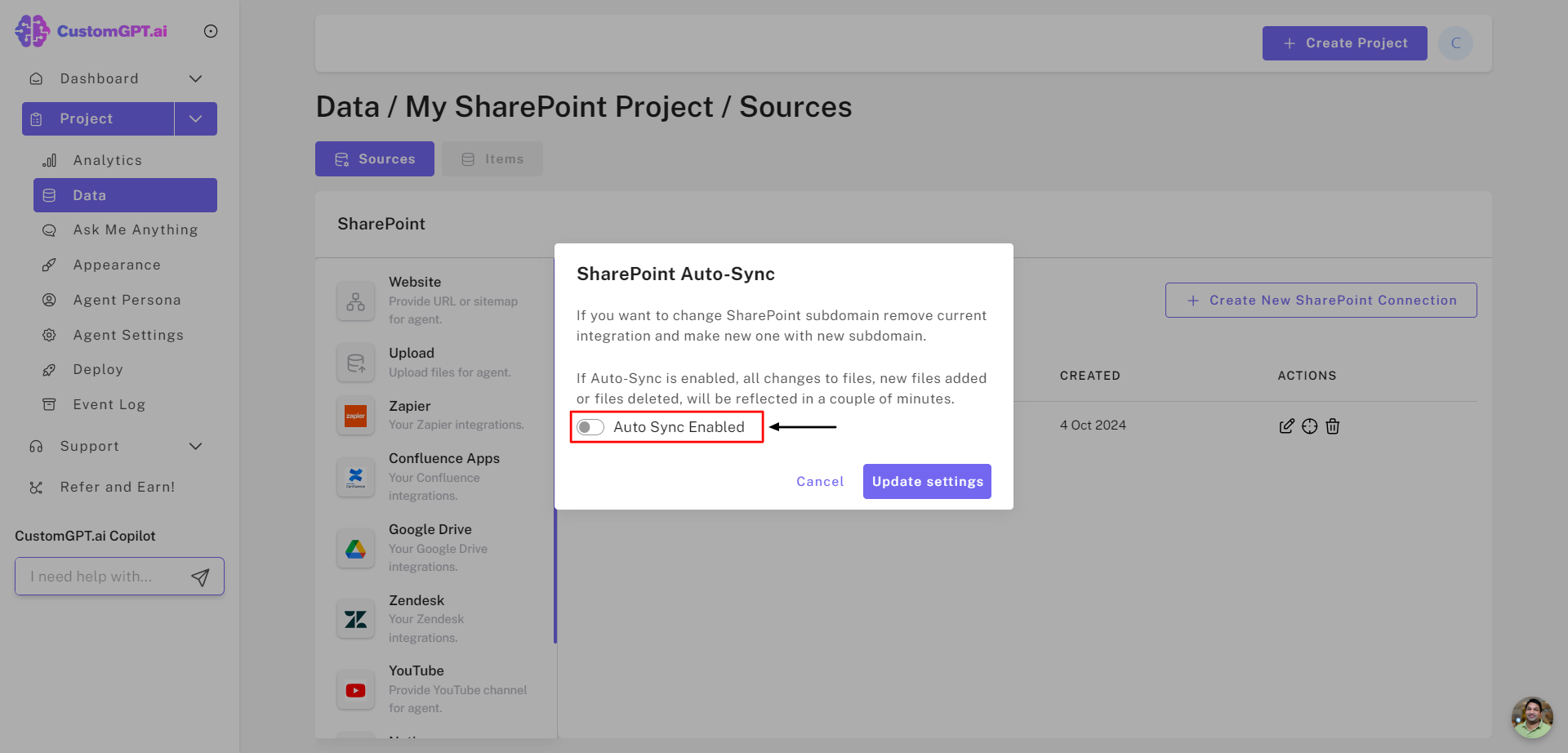
Task: Open Appearance settings
Action: click(x=117, y=265)
